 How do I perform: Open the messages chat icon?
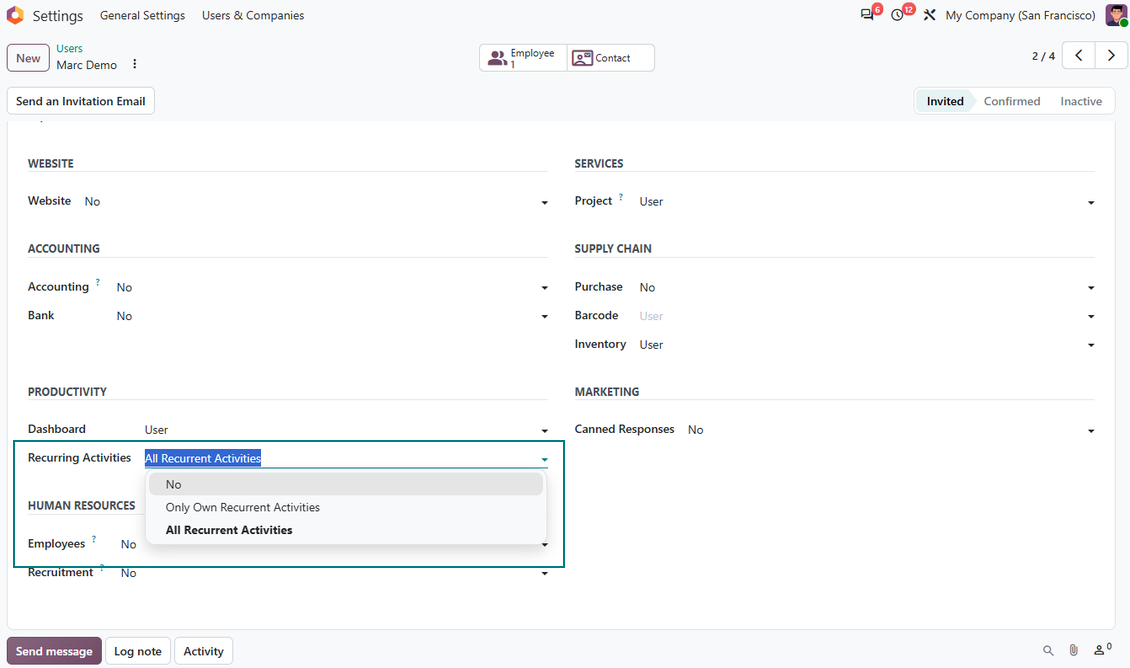[x=867, y=14]
